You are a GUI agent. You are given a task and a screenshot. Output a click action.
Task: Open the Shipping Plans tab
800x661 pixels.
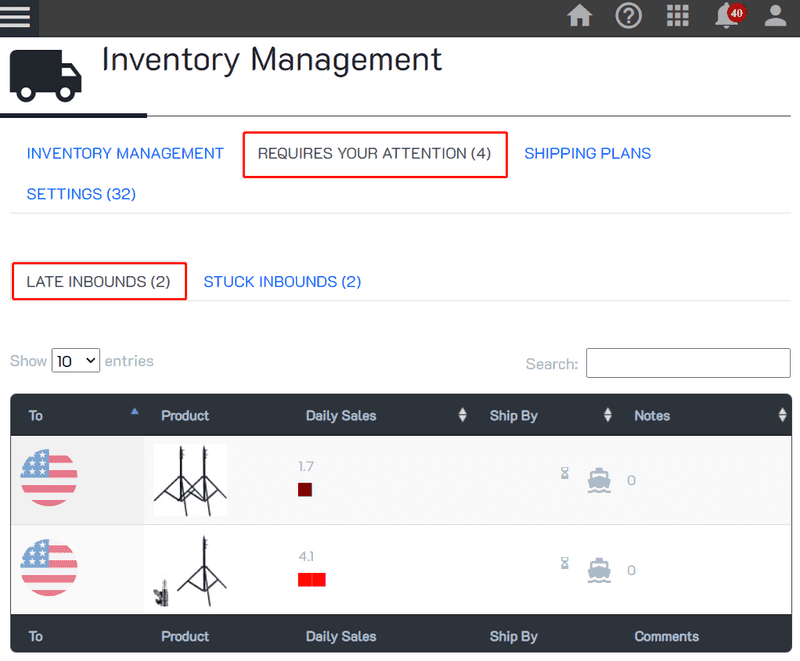point(587,153)
